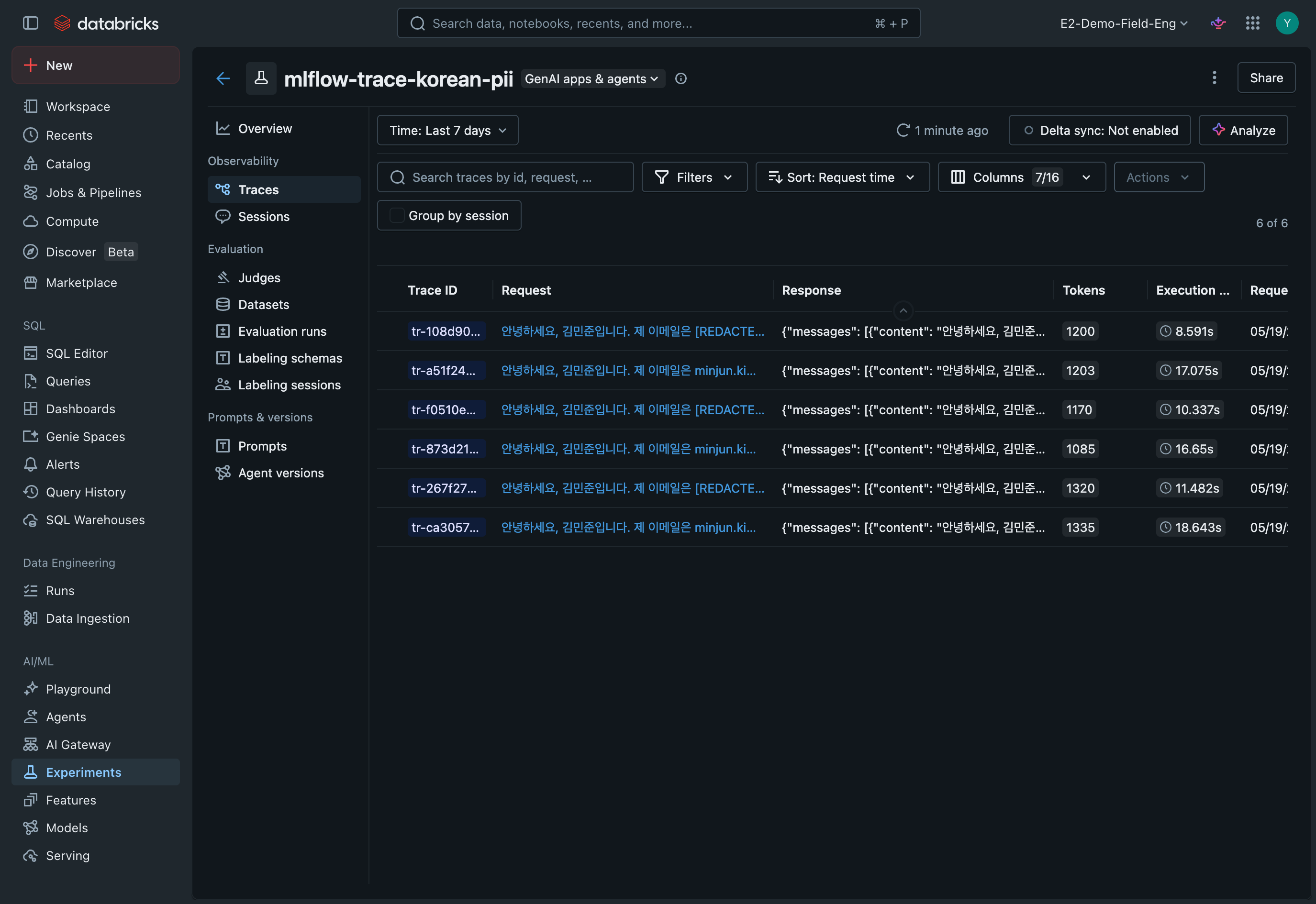
Task: Open the kebab more-options menu
Action: pos(1214,77)
